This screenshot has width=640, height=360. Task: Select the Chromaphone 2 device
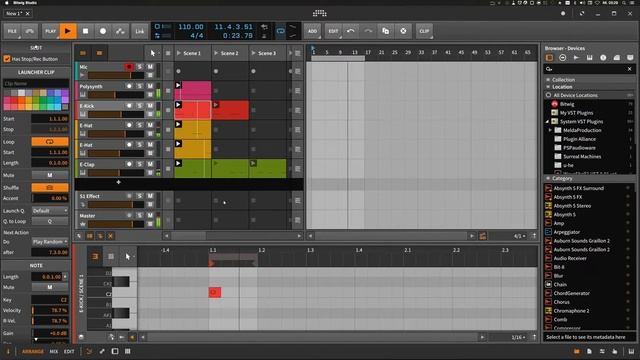[571, 311]
